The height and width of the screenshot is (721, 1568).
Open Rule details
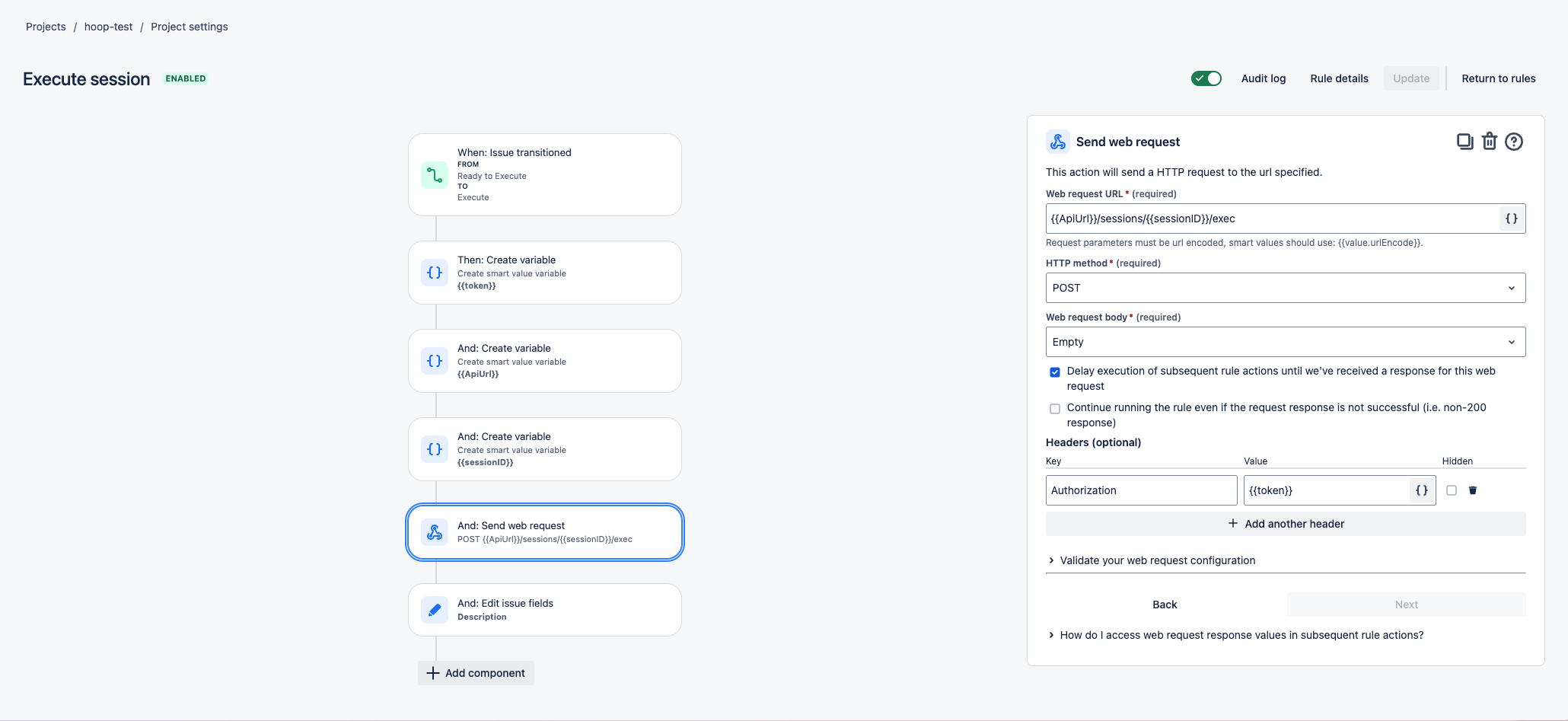pyautogui.click(x=1339, y=78)
